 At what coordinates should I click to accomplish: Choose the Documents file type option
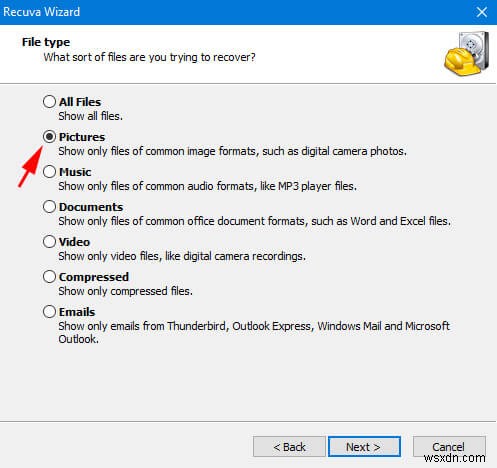coord(49,207)
